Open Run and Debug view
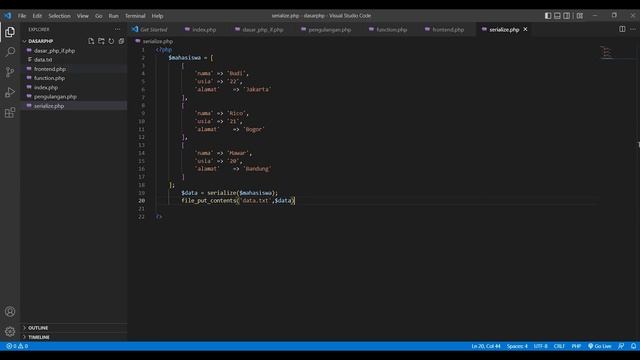 tap(10, 92)
